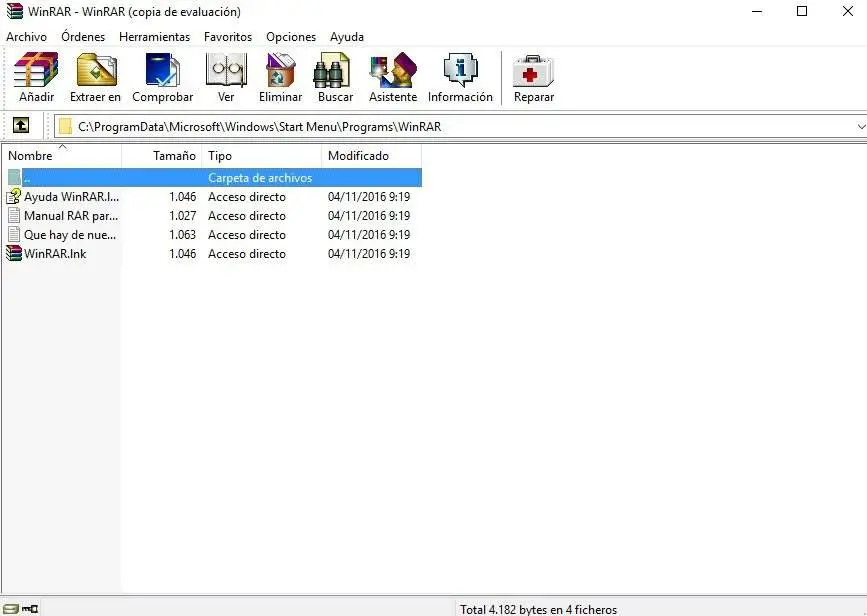867x616 pixels.
Task: Click the Buscar binoculars icon
Action: (332, 70)
